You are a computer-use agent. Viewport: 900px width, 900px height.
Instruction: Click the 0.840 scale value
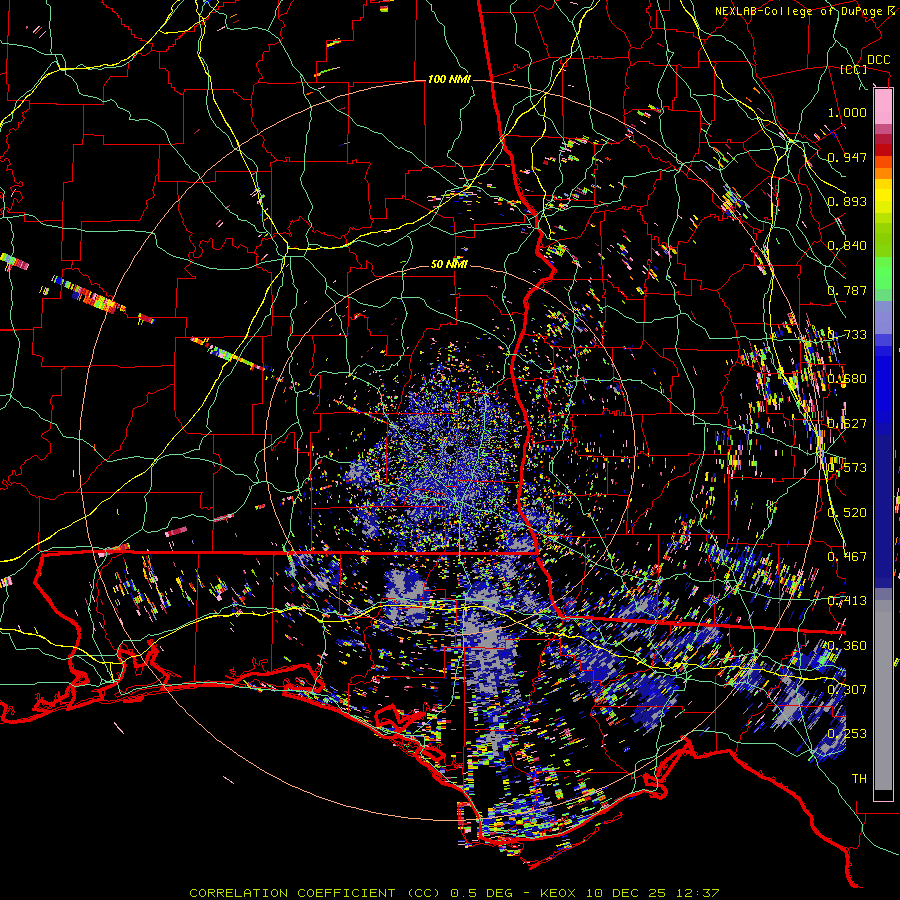pyautogui.click(x=847, y=246)
